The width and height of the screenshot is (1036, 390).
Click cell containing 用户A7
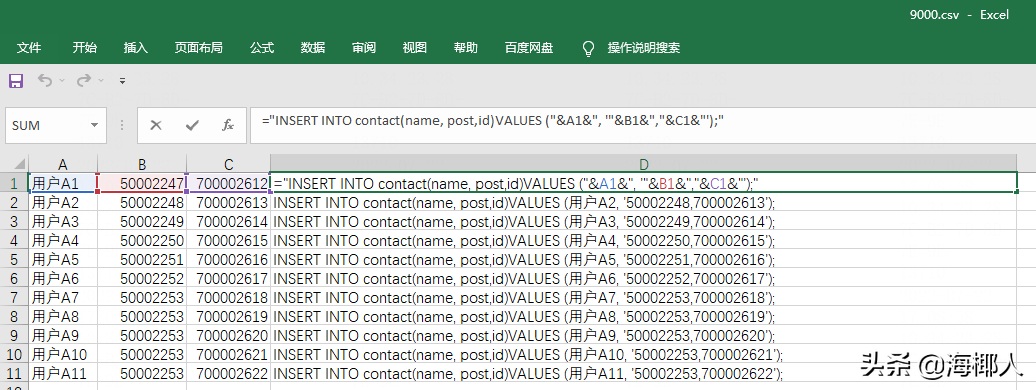[63, 297]
